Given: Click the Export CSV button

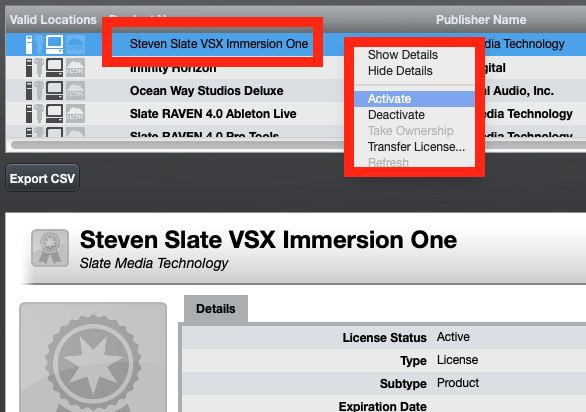Looking at the screenshot, I should [42, 178].
